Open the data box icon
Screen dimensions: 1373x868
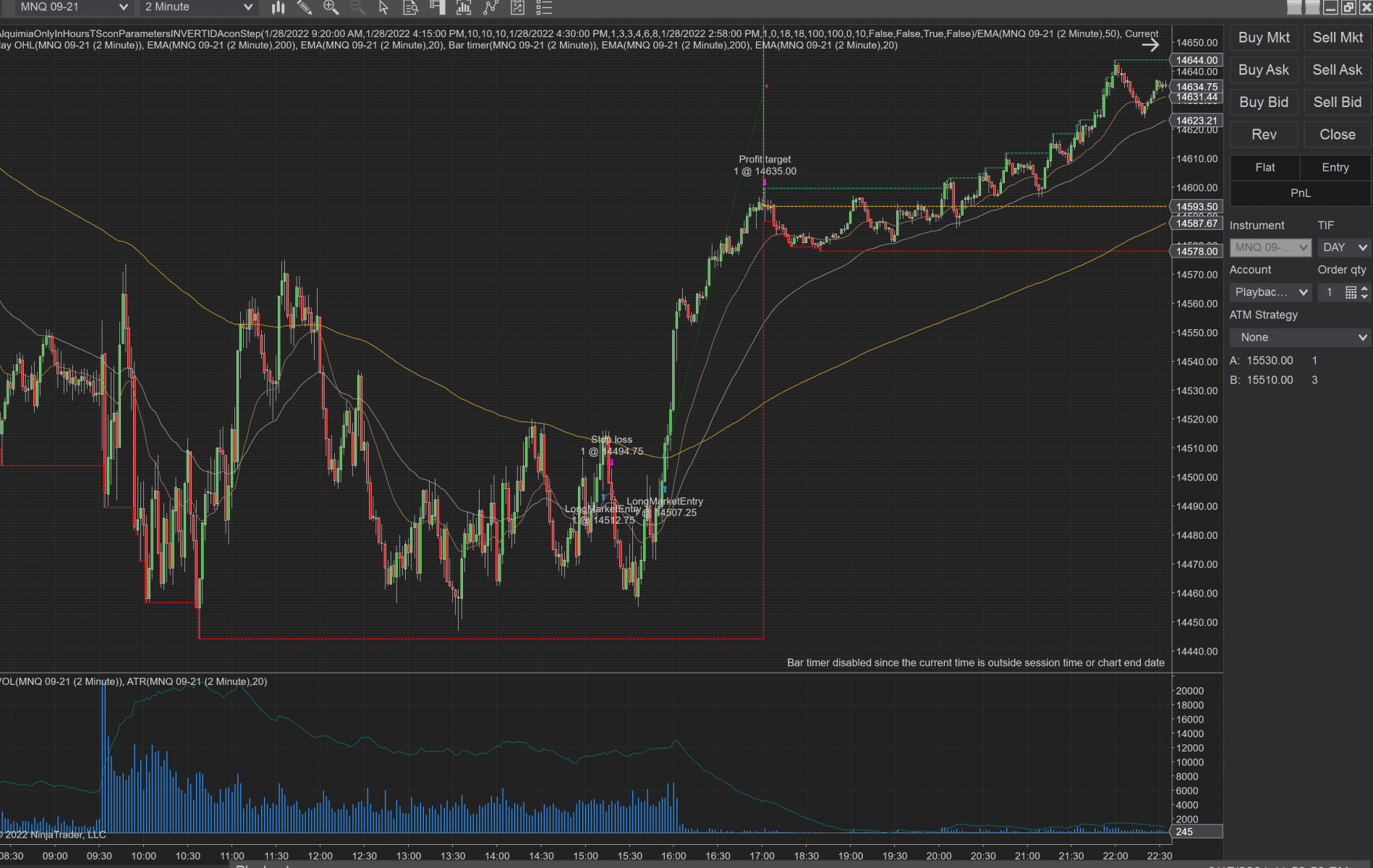(x=410, y=7)
